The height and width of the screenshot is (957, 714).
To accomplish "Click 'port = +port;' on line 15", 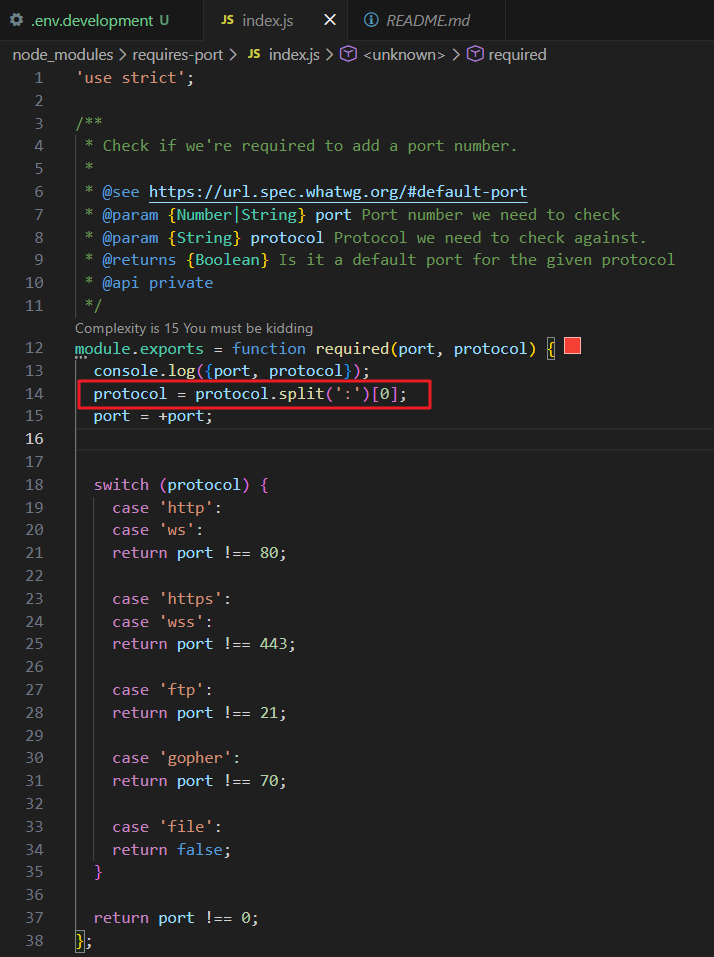I will click(x=153, y=416).
